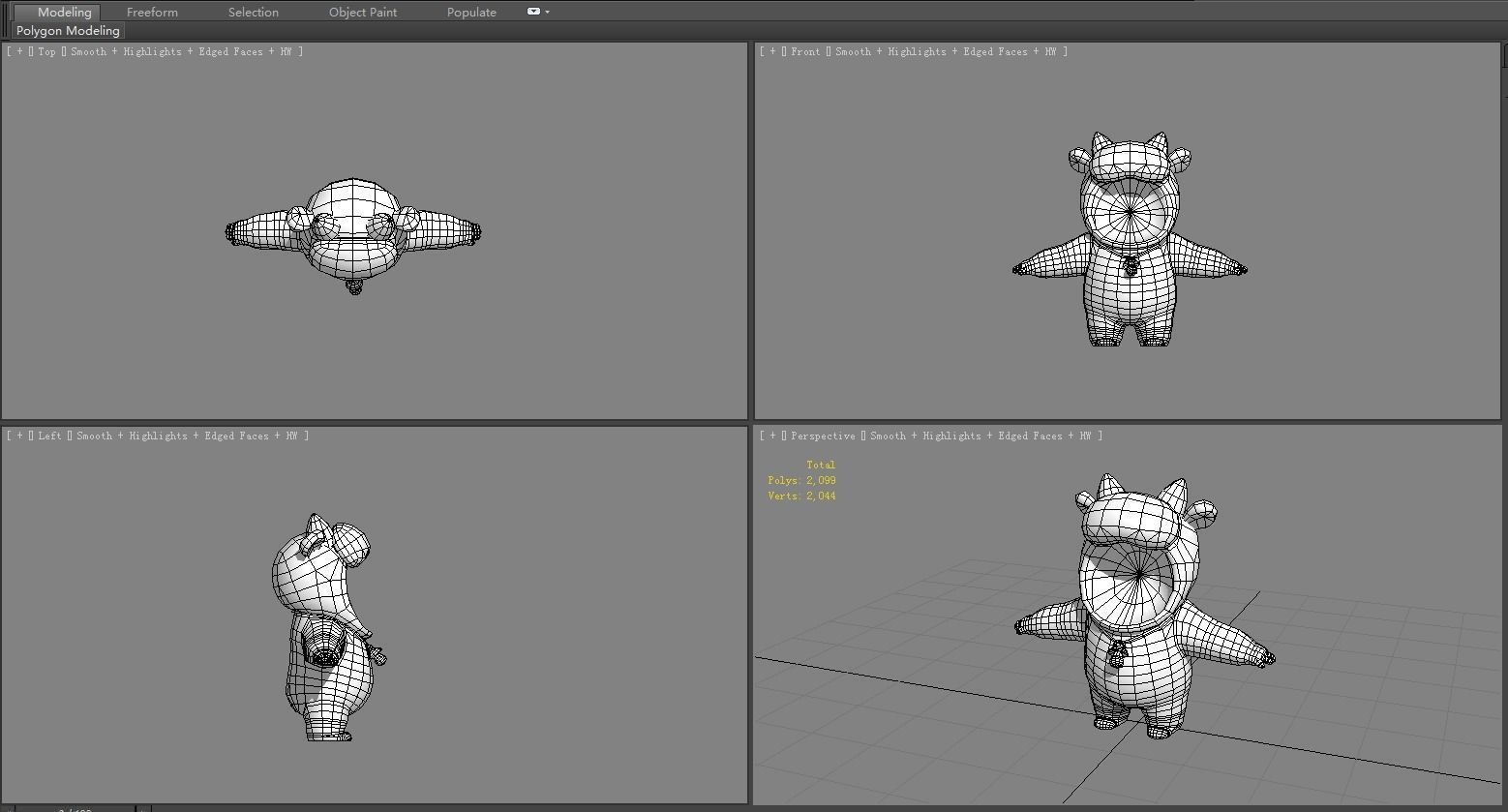Open the Populate ribbon tab
The height and width of the screenshot is (812, 1508).
coord(471,12)
